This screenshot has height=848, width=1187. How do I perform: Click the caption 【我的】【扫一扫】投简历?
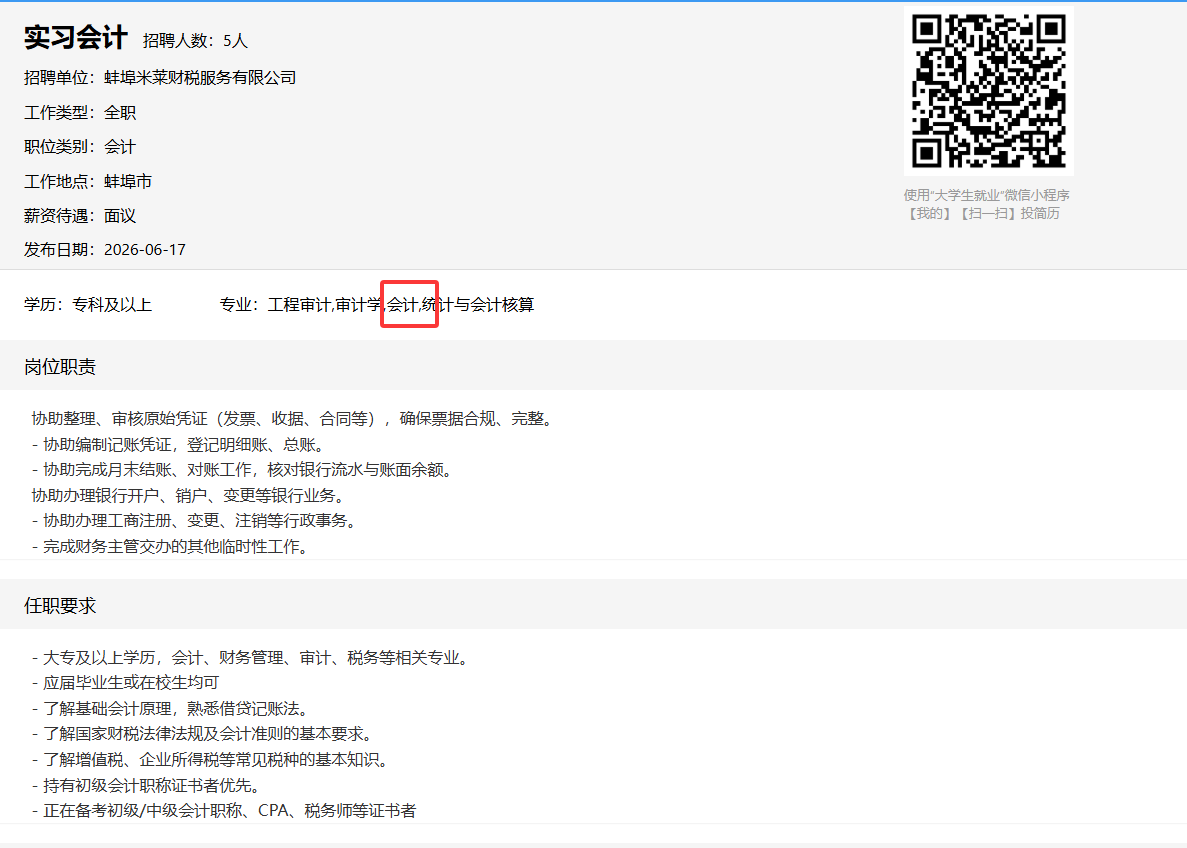(x=984, y=214)
